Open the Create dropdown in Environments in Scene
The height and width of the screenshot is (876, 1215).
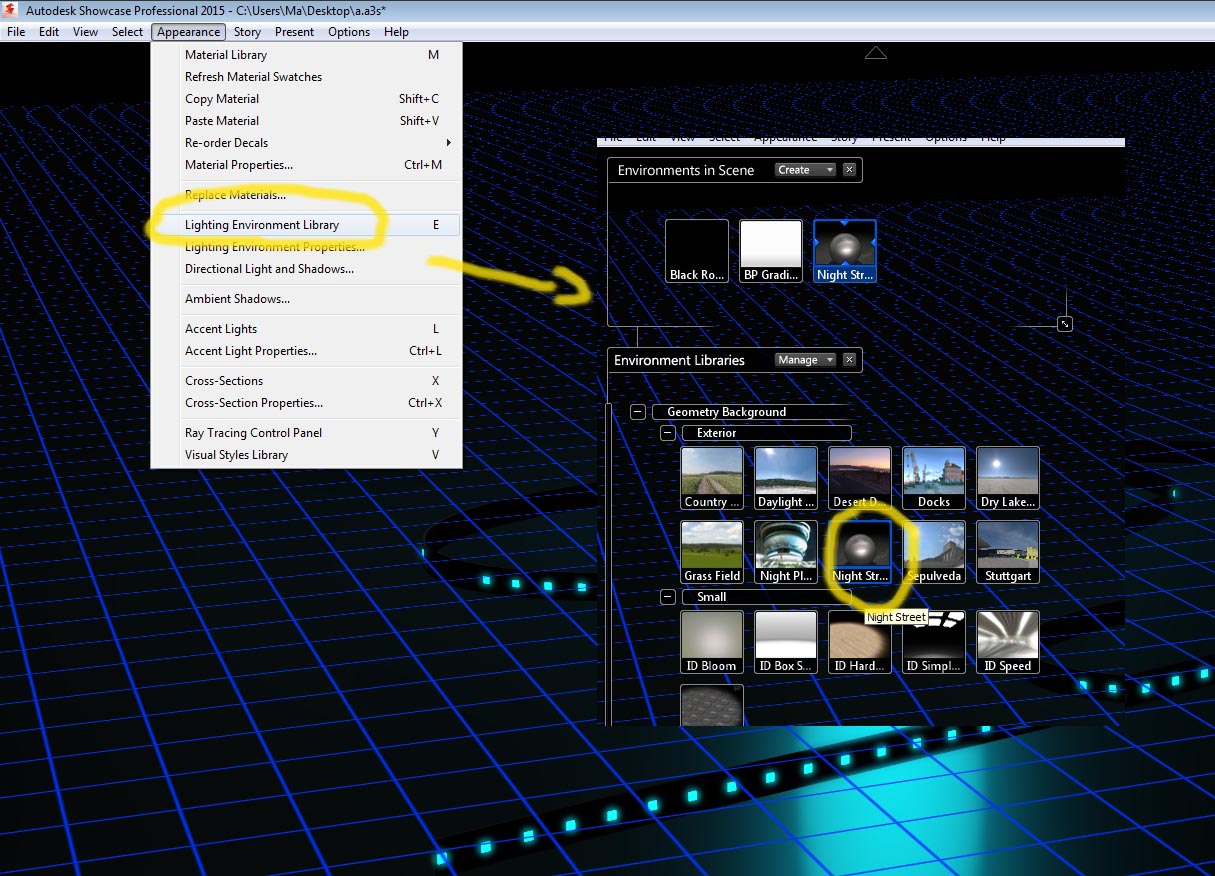804,169
